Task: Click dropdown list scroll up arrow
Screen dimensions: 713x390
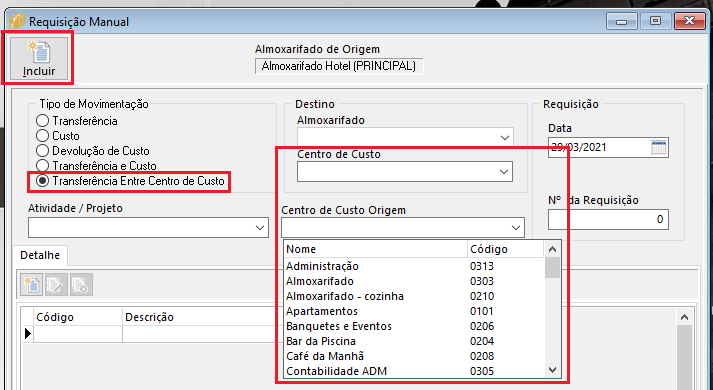Action: pyautogui.click(x=552, y=249)
